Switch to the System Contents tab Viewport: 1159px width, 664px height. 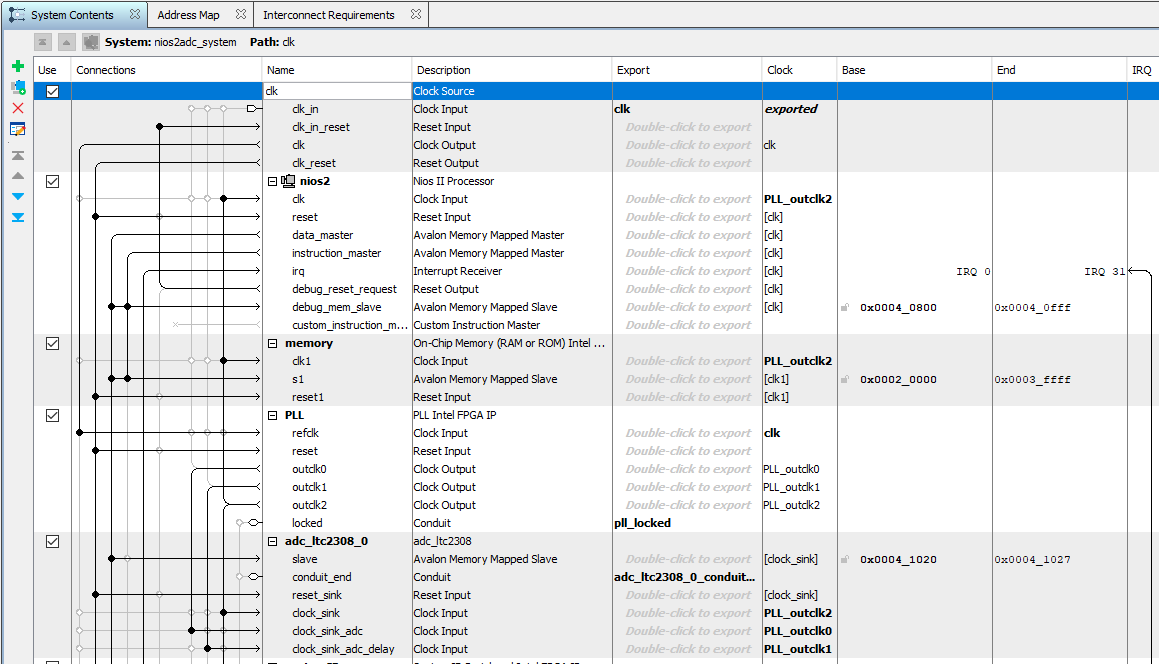(72, 15)
